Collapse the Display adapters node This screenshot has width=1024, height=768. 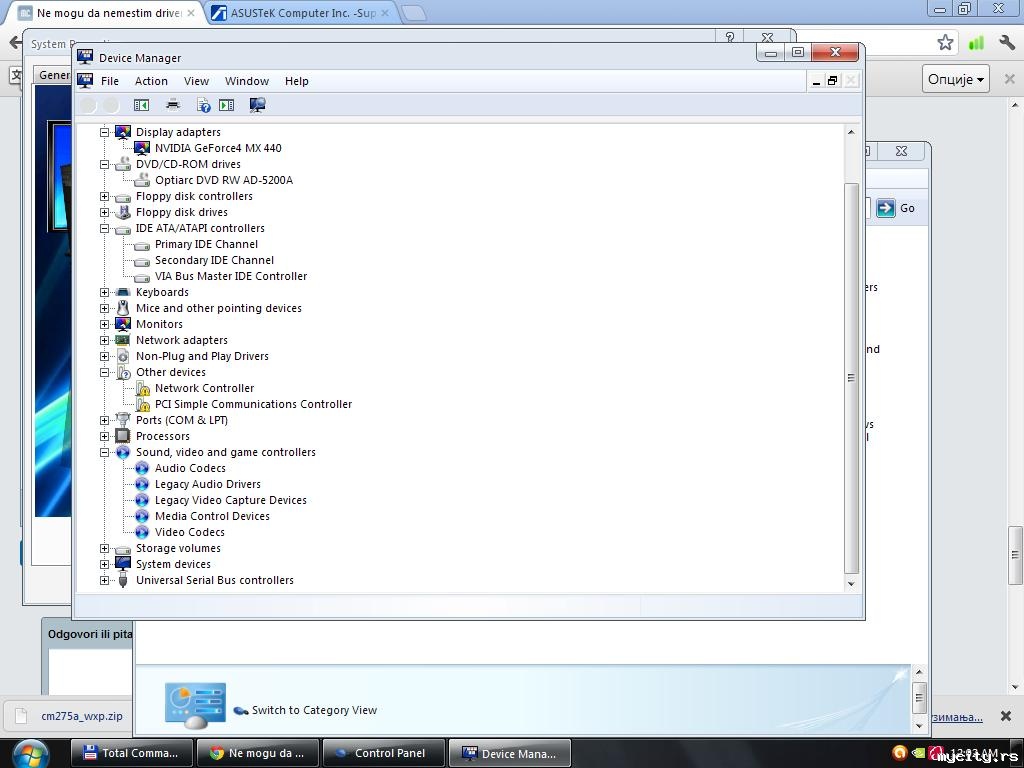click(x=104, y=133)
